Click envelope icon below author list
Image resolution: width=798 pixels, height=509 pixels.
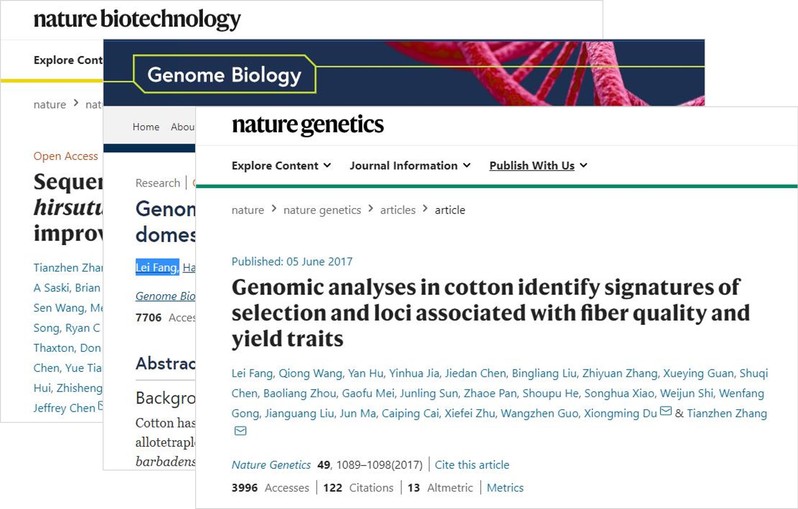coord(240,431)
